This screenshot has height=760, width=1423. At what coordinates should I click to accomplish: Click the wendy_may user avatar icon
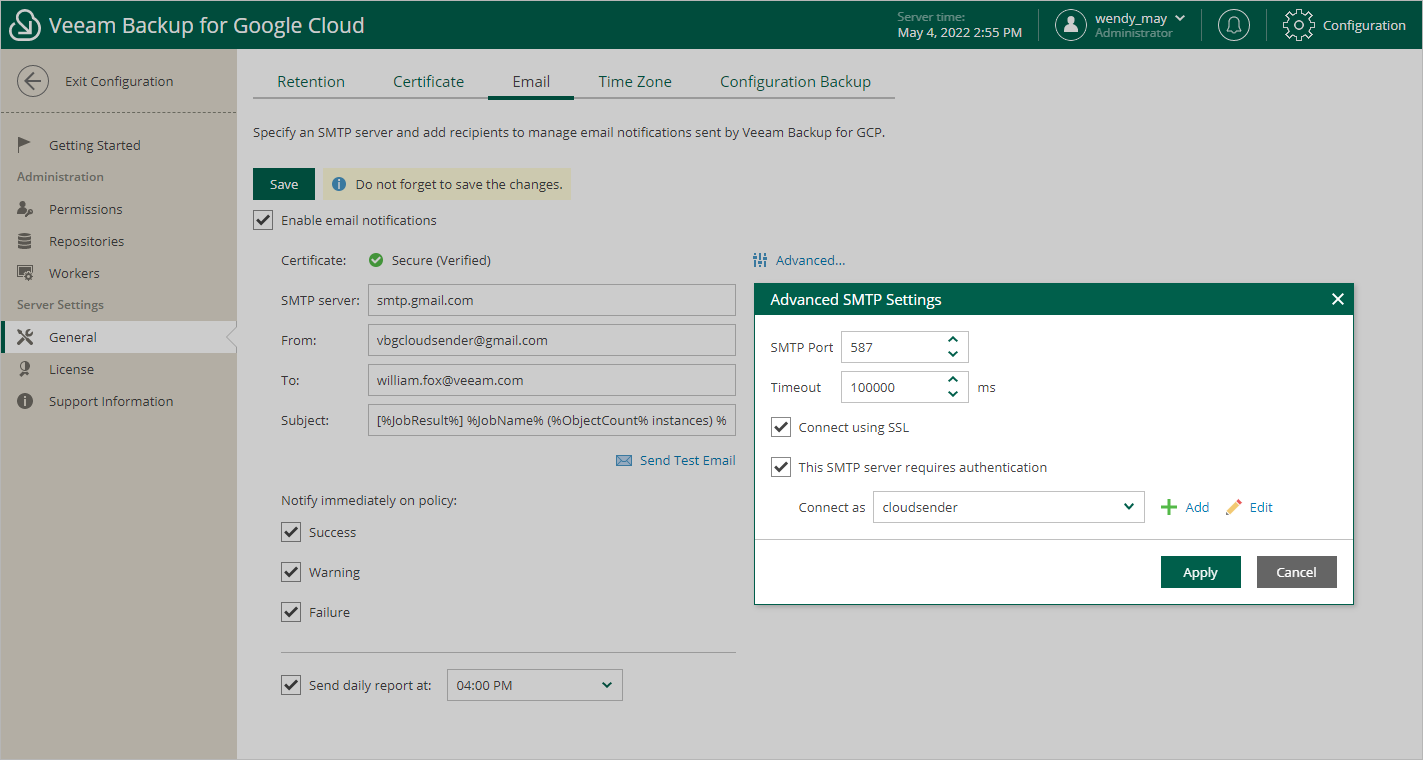(x=1071, y=25)
